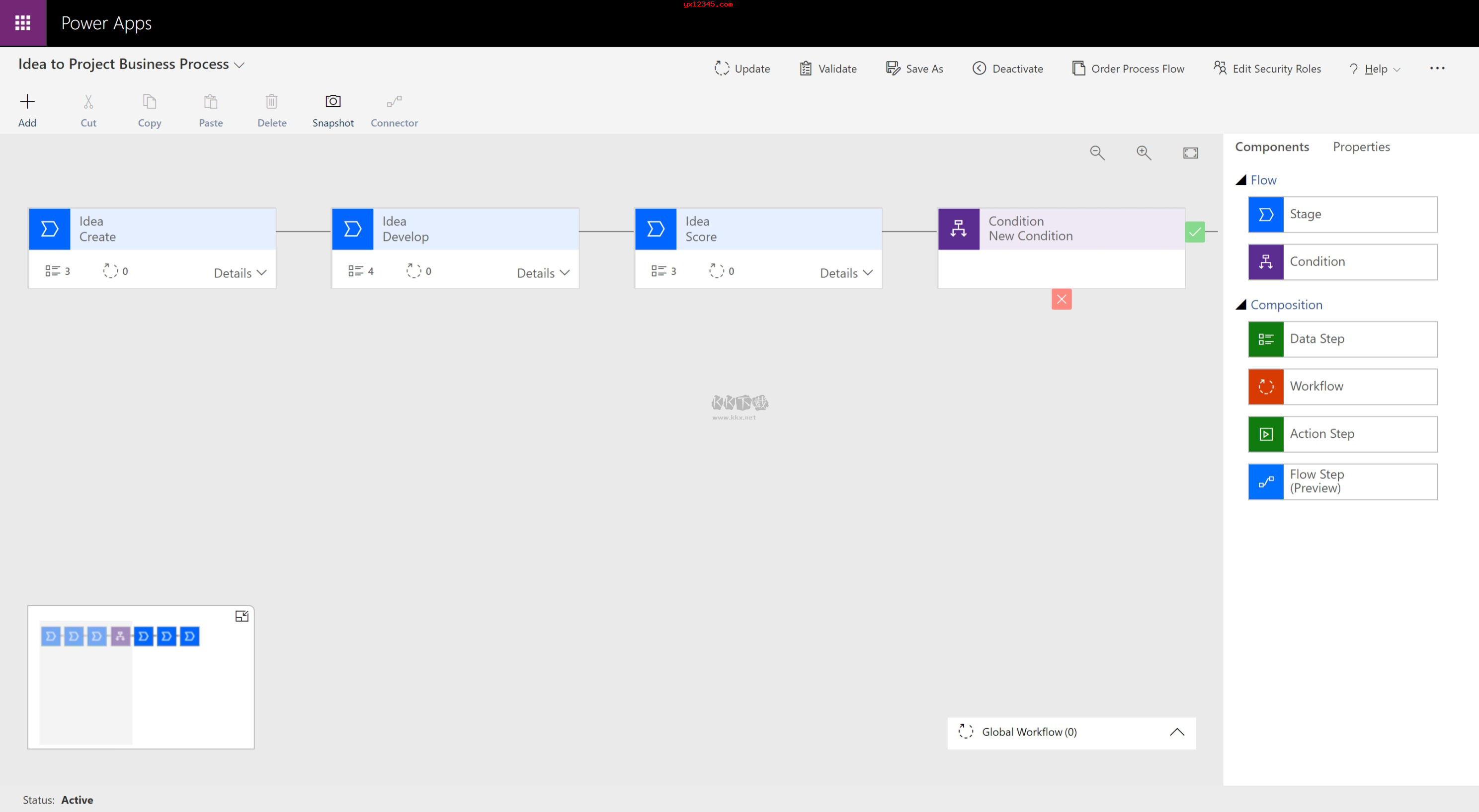Click Deactivate in the command bar

click(1008, 69)
